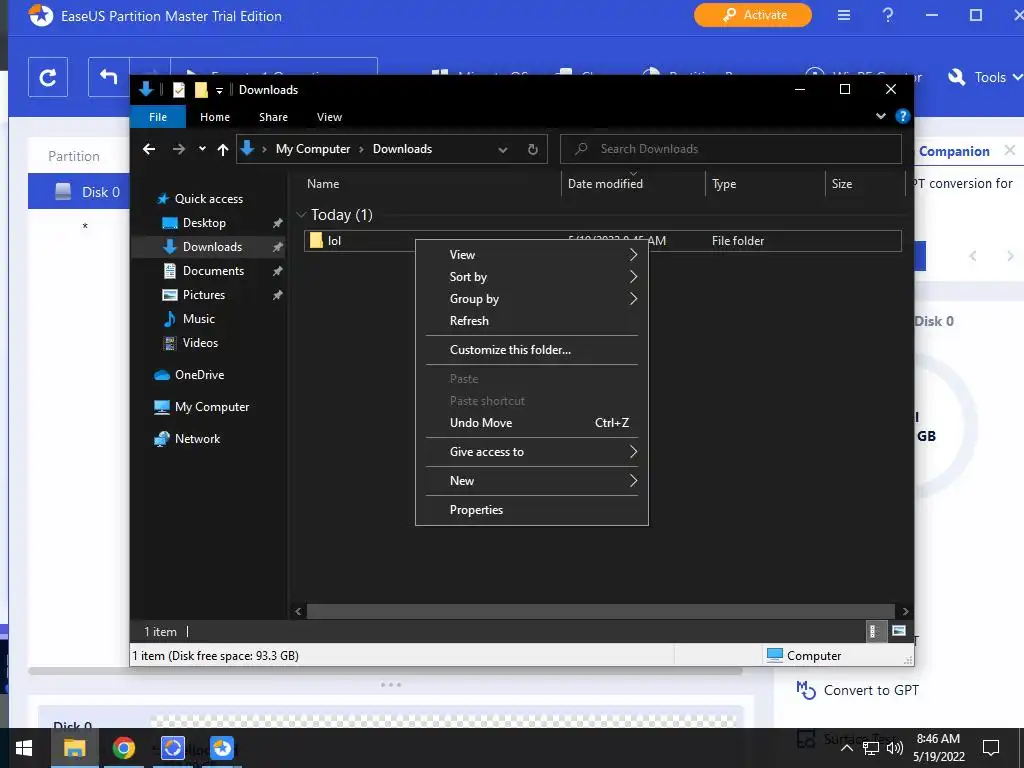Click the Convert to GPT link
Viewport: 1024px width, 768px height.
tap(857, 690)
